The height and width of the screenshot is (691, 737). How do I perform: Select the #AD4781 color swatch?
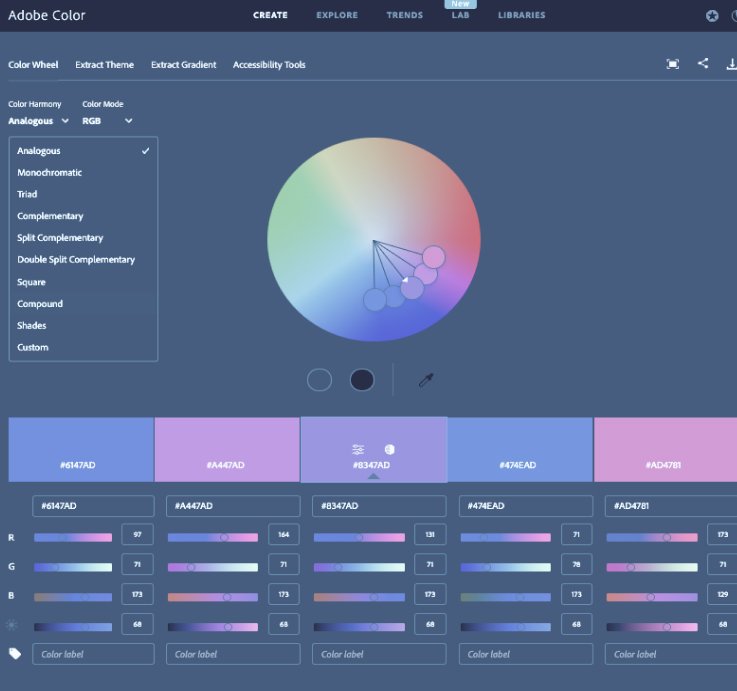tap(666, 449)
